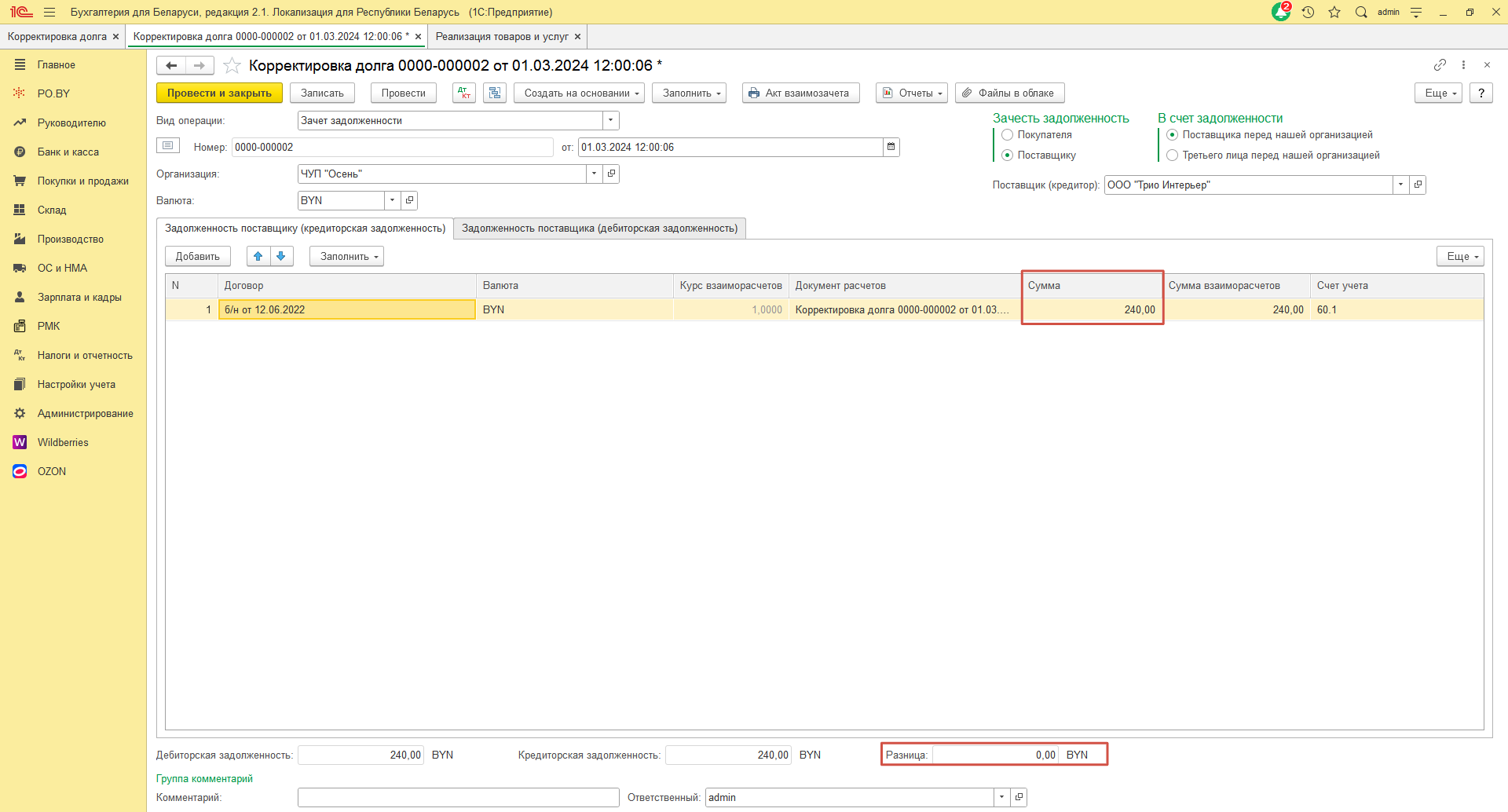Open help with question mark button

pos(1481,93)
